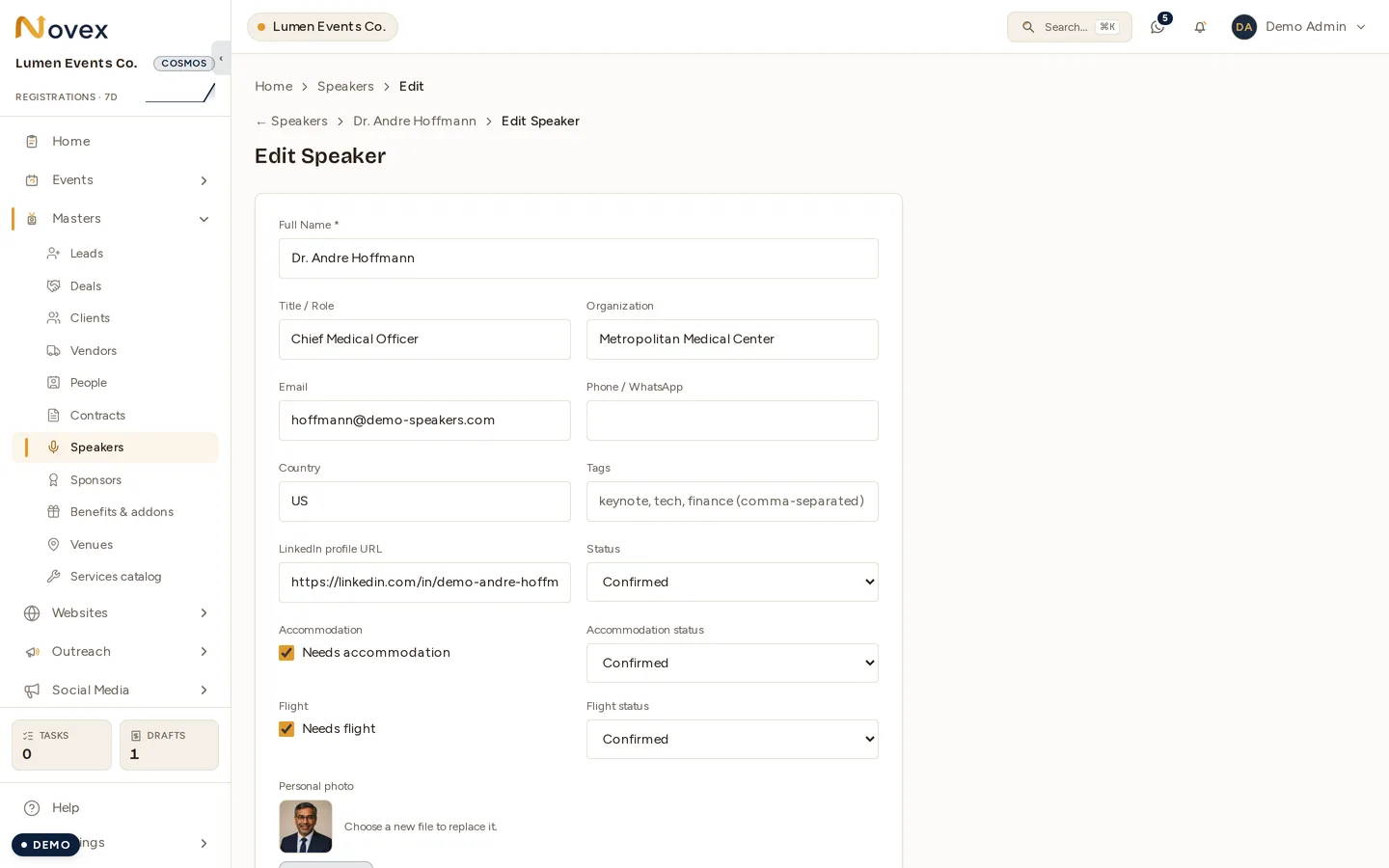Click the Benefits & addons gift icon

54,512
